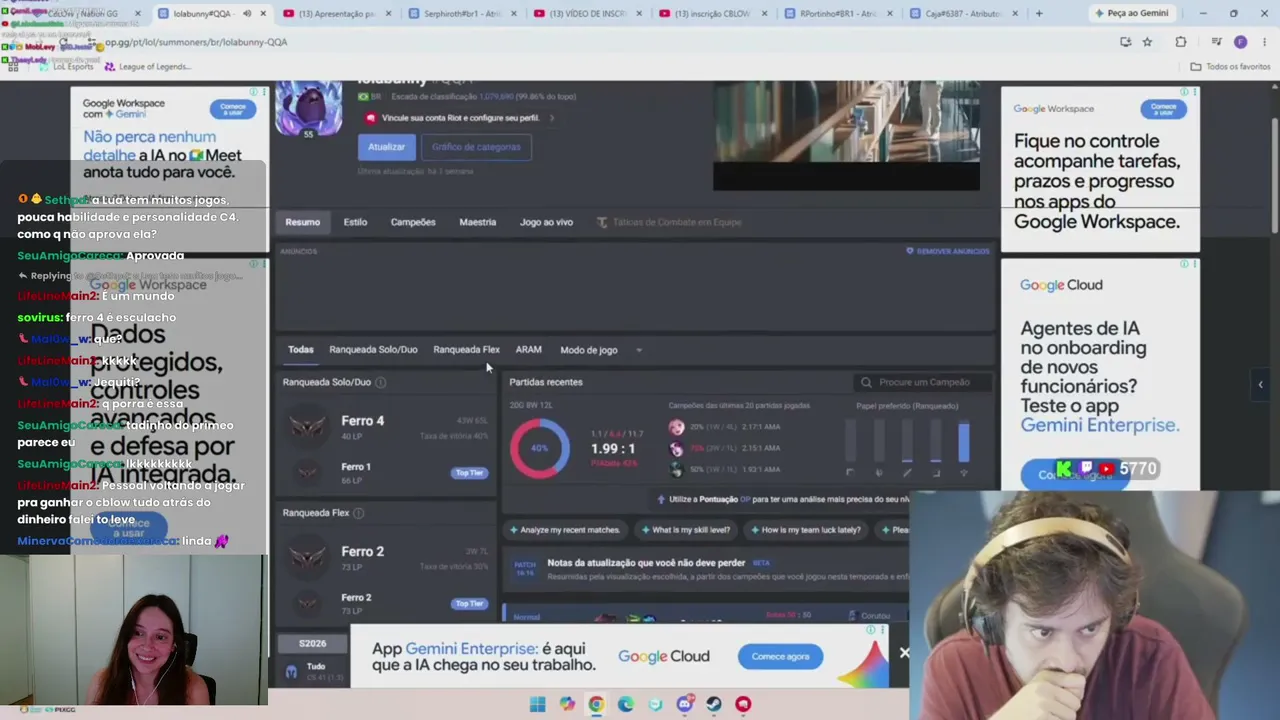Open the S2026 season selector
This screenshot has width=1280, height=720.
[x=312, y=644]
